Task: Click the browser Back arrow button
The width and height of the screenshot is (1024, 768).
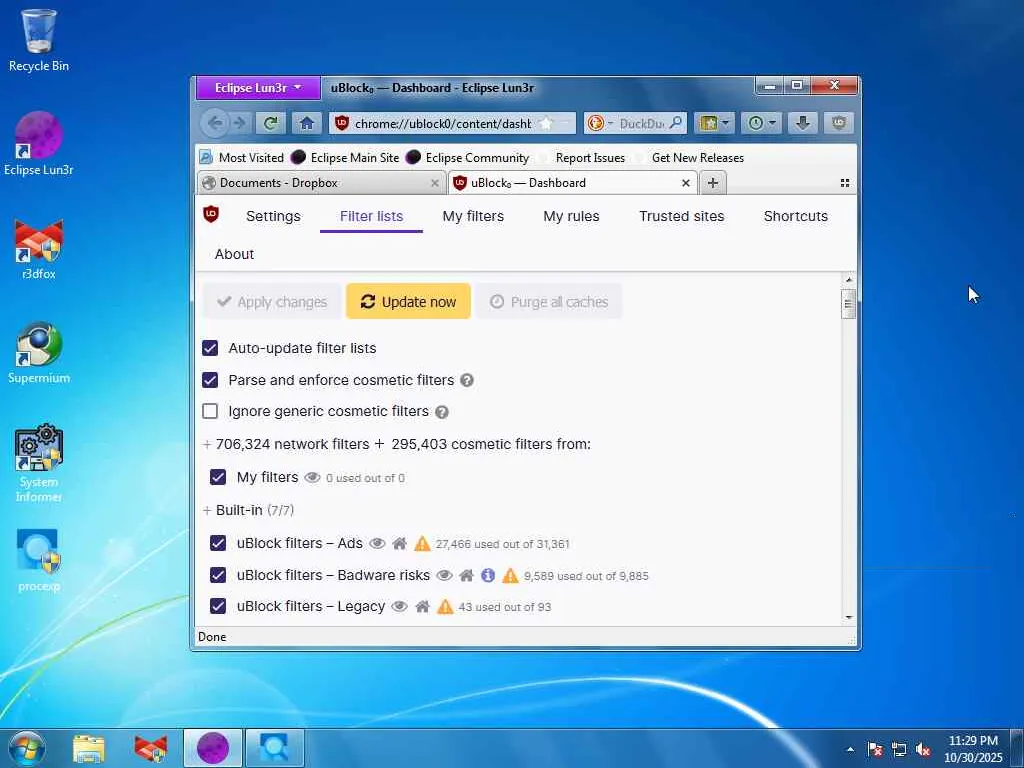Action: (215, 123)
